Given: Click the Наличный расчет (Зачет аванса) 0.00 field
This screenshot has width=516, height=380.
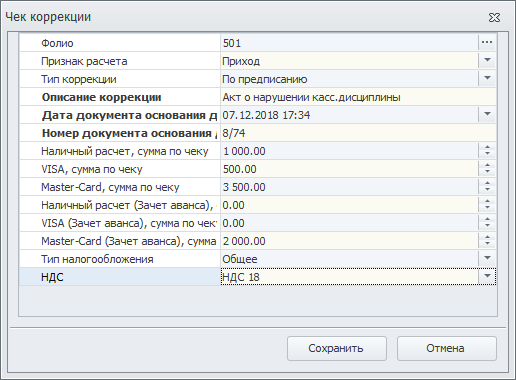Looking at the screenshot, I should (349, 205).
